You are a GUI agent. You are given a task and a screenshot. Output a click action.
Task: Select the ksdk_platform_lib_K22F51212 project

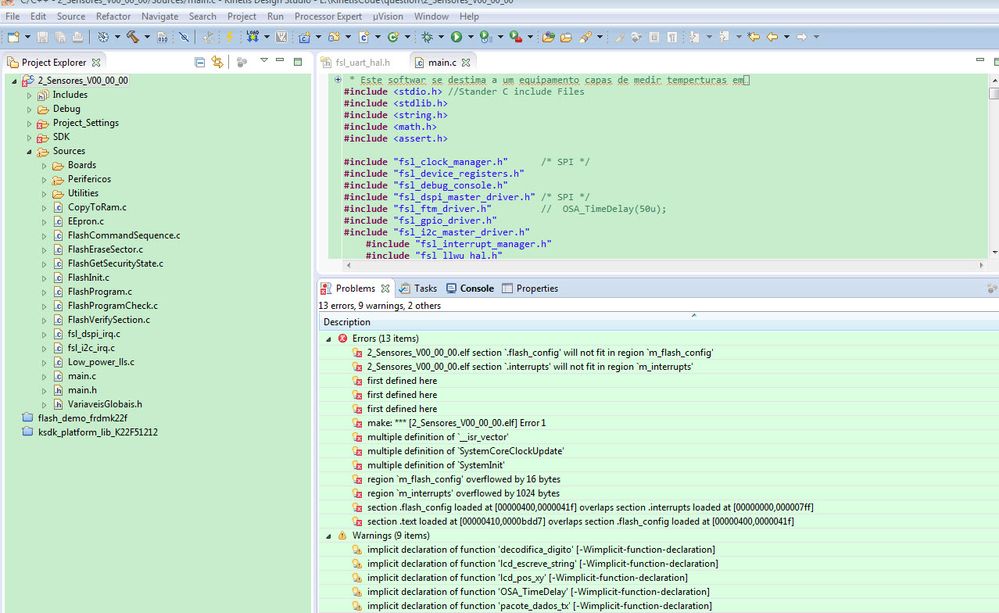(x=97, y=432)
